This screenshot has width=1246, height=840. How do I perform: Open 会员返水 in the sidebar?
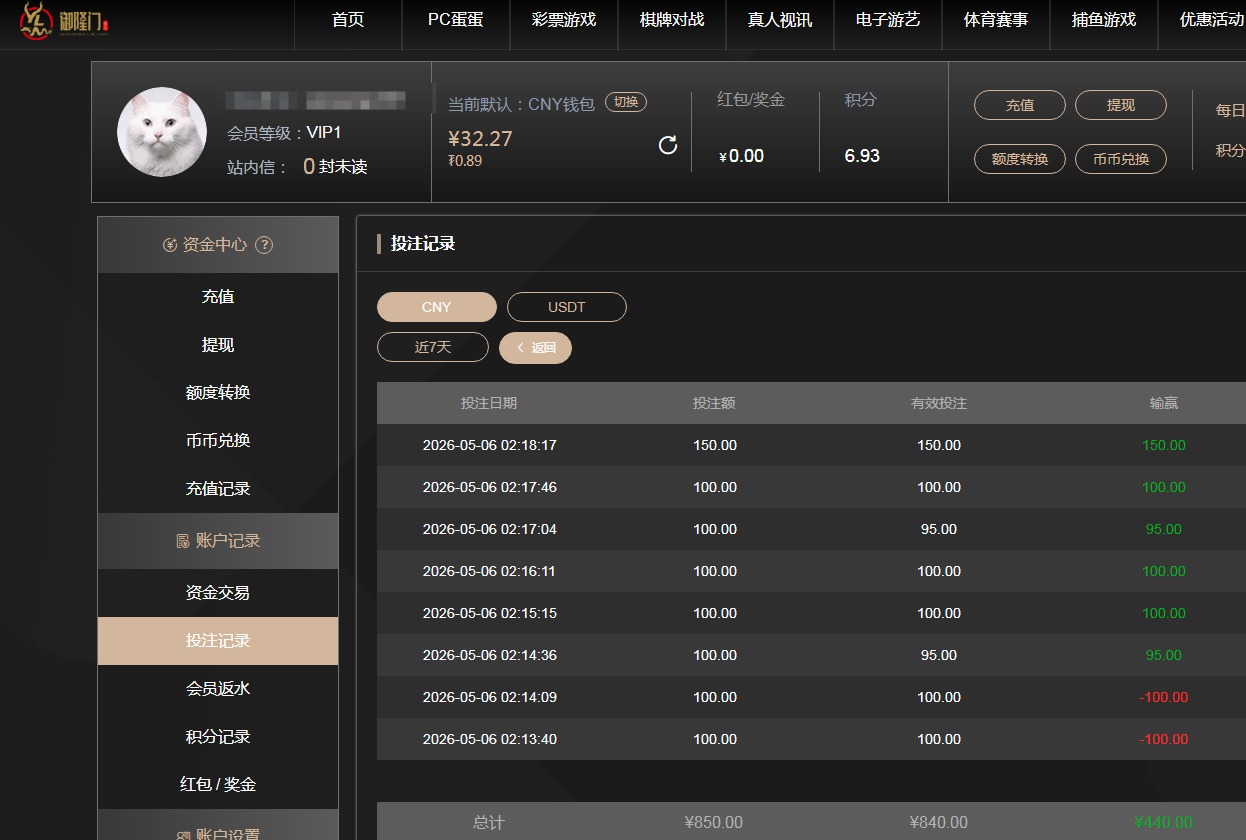point(218,689)
